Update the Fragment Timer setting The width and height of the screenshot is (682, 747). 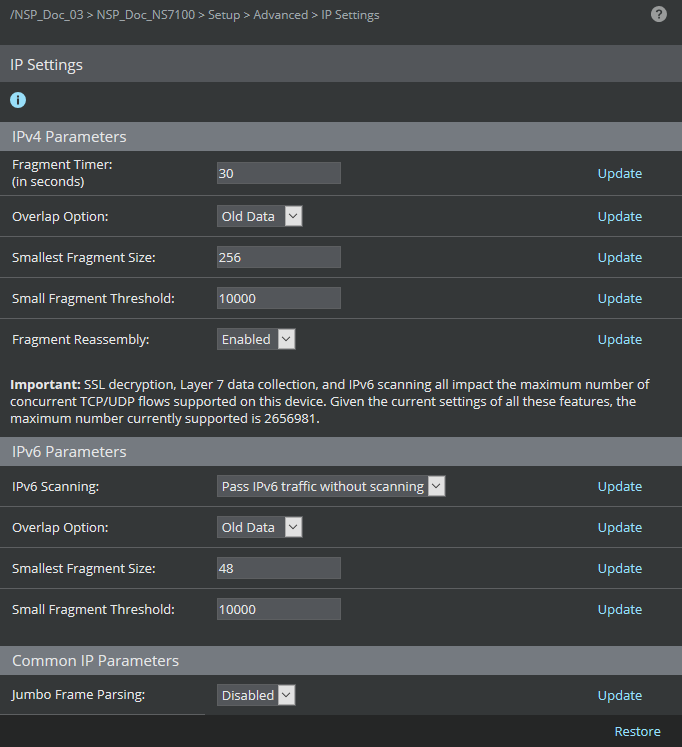620,173
